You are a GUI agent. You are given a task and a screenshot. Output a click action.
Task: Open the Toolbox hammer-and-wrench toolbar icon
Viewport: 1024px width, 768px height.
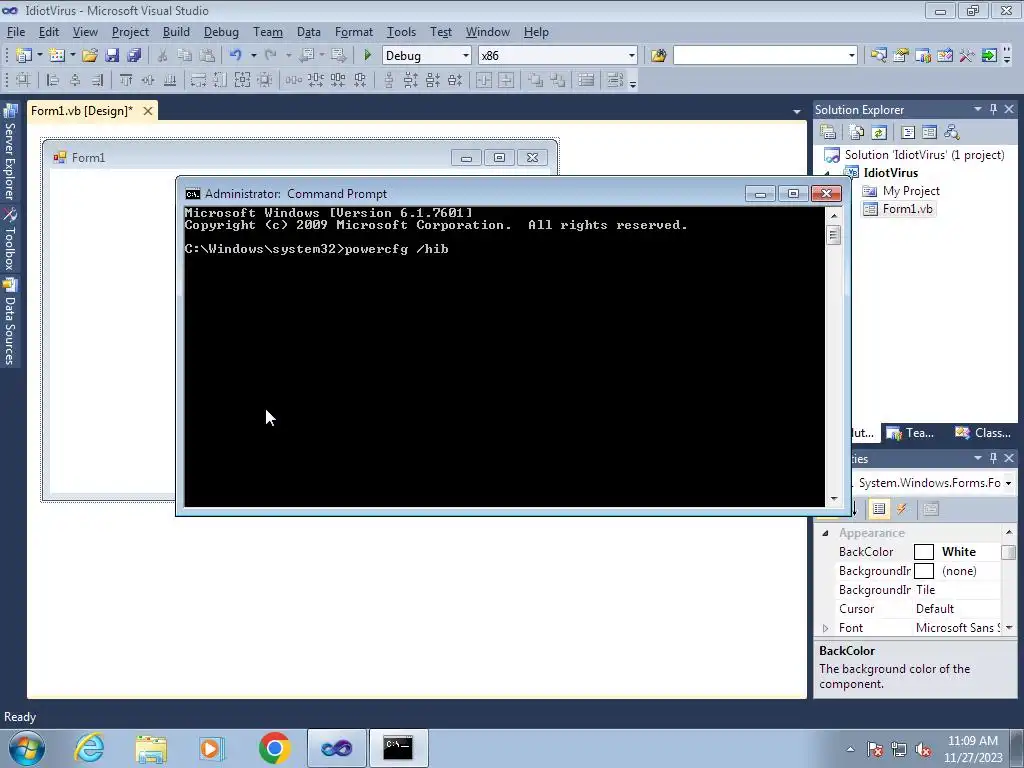[x=967, y=56]
